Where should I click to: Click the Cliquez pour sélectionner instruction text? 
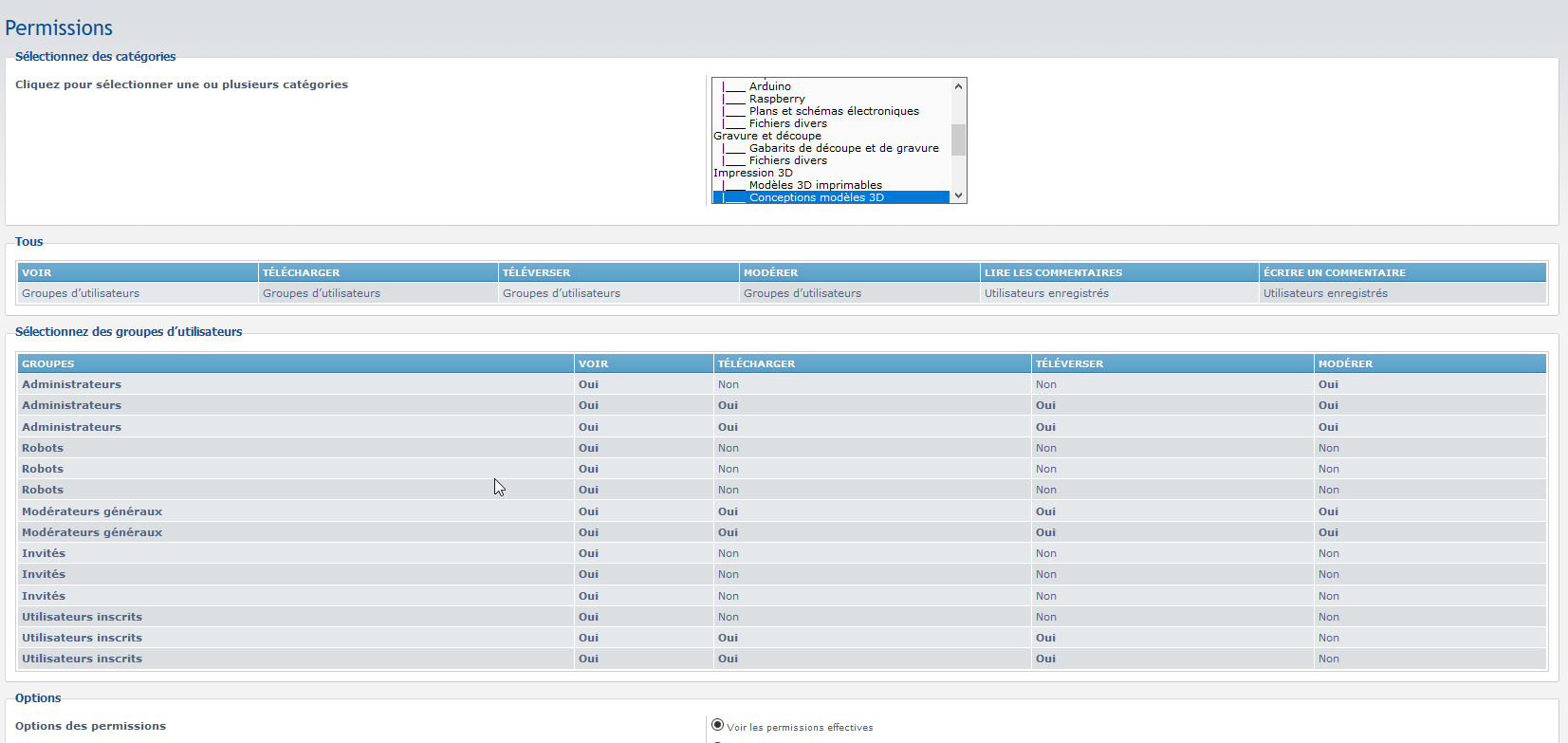(181, 84)
